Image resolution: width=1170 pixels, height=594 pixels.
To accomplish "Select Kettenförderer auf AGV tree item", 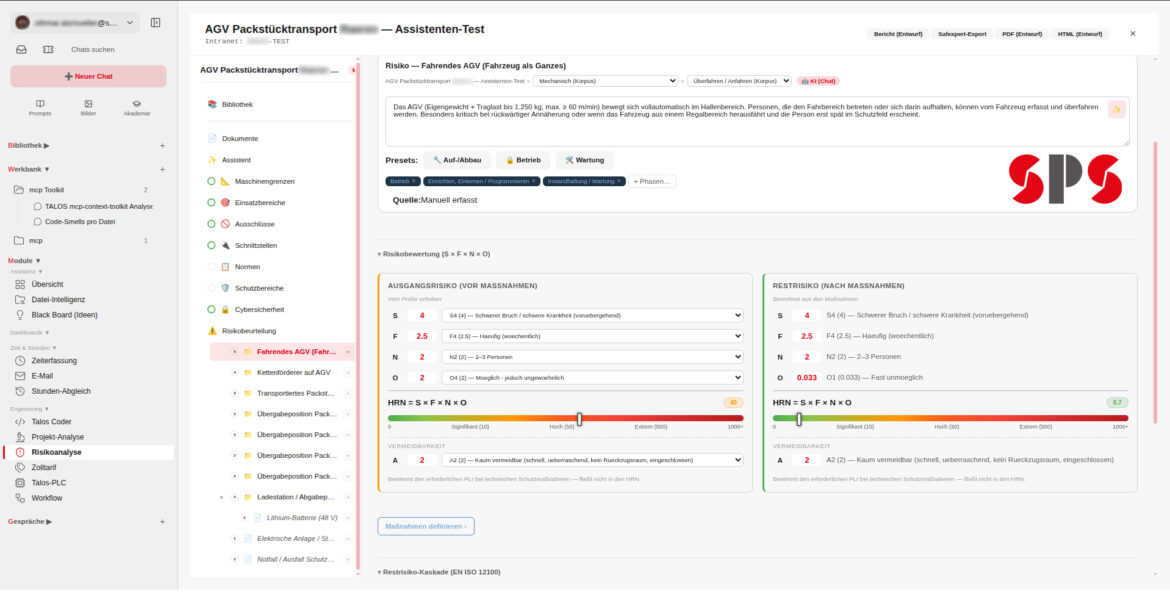I will click(292, 372).
